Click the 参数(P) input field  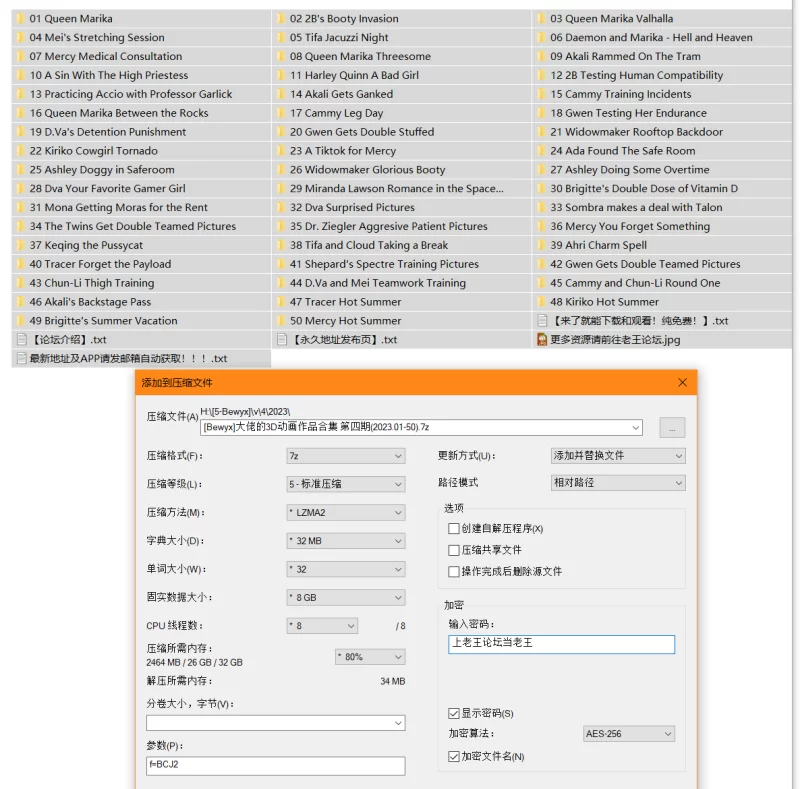point(276,766)
